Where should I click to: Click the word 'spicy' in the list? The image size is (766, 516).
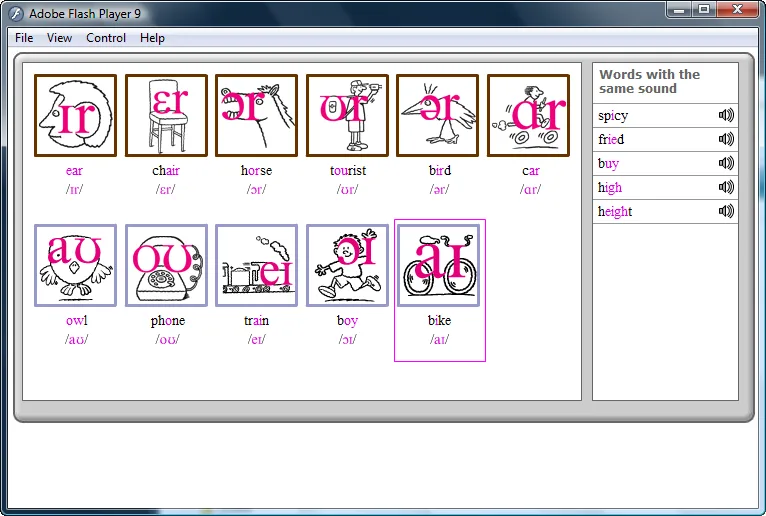613,116
